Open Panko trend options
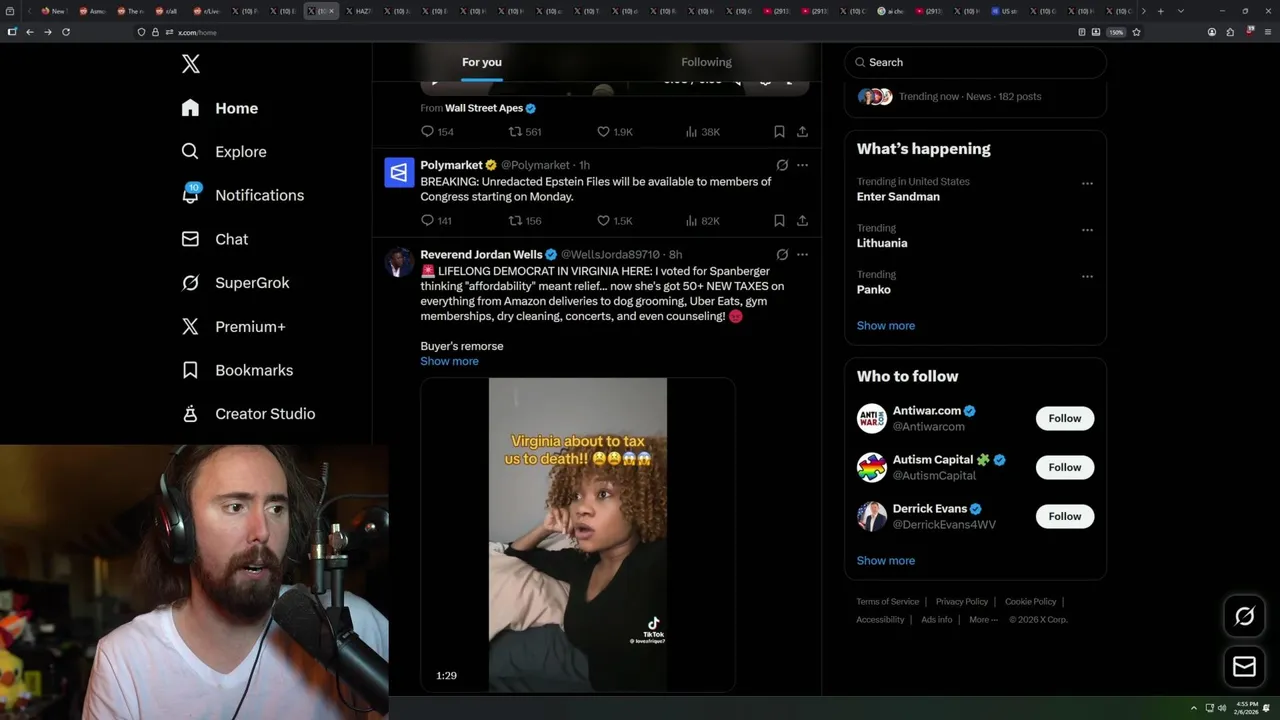1280x720 pixels. pos(1087,277)
